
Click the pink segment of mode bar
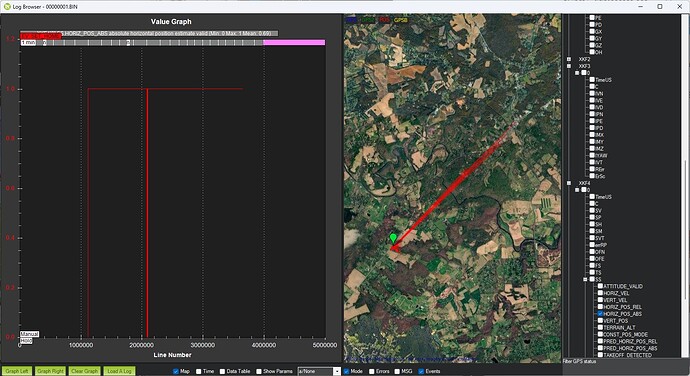pyautogui.click(x=294, y=43)
